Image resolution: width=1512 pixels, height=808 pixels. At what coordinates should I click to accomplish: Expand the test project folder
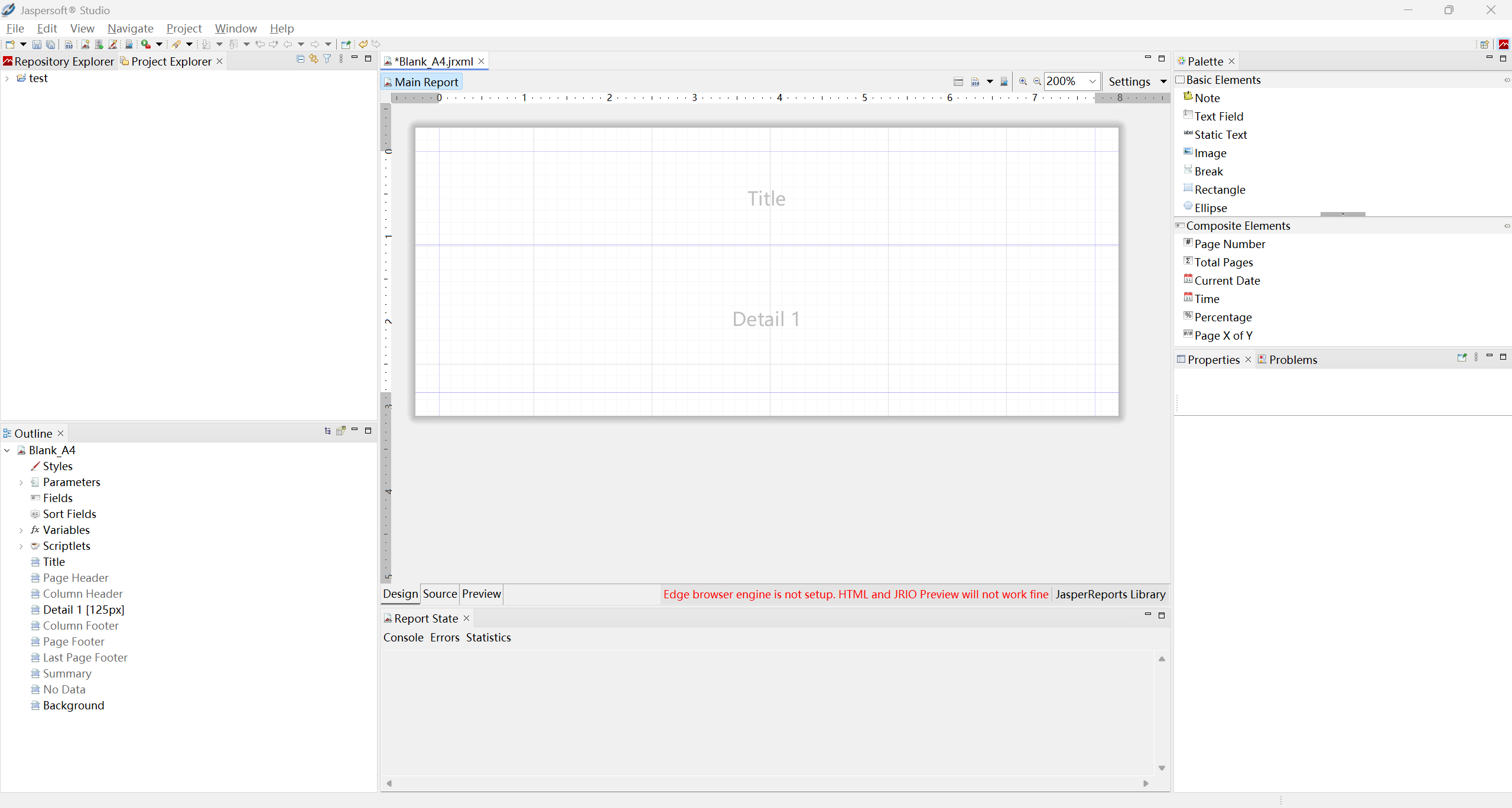point(7,79)
